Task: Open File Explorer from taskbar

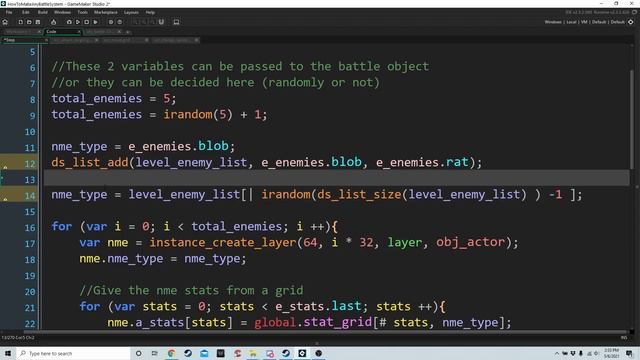Action: point(253,353)
